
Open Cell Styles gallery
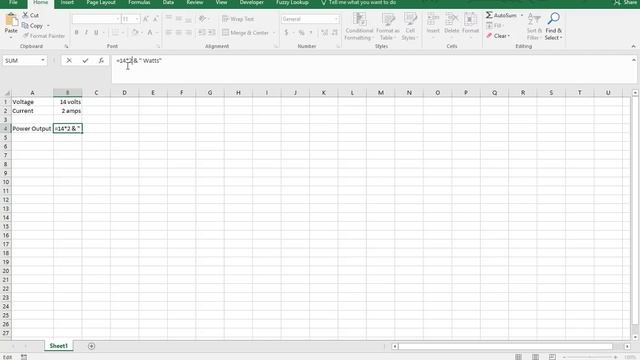tap(409, 27)
